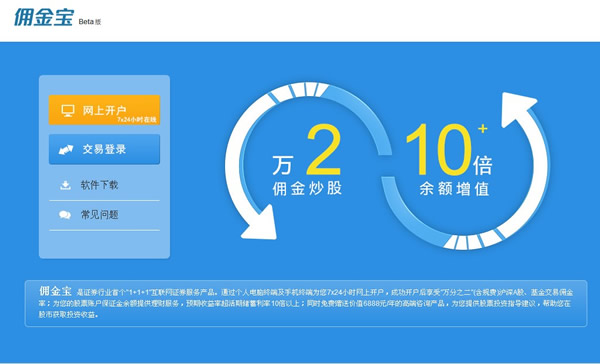Screen dimensions: 600x364
Task: Click the 佣金宝 logo in the header
Action: point(44,17)
